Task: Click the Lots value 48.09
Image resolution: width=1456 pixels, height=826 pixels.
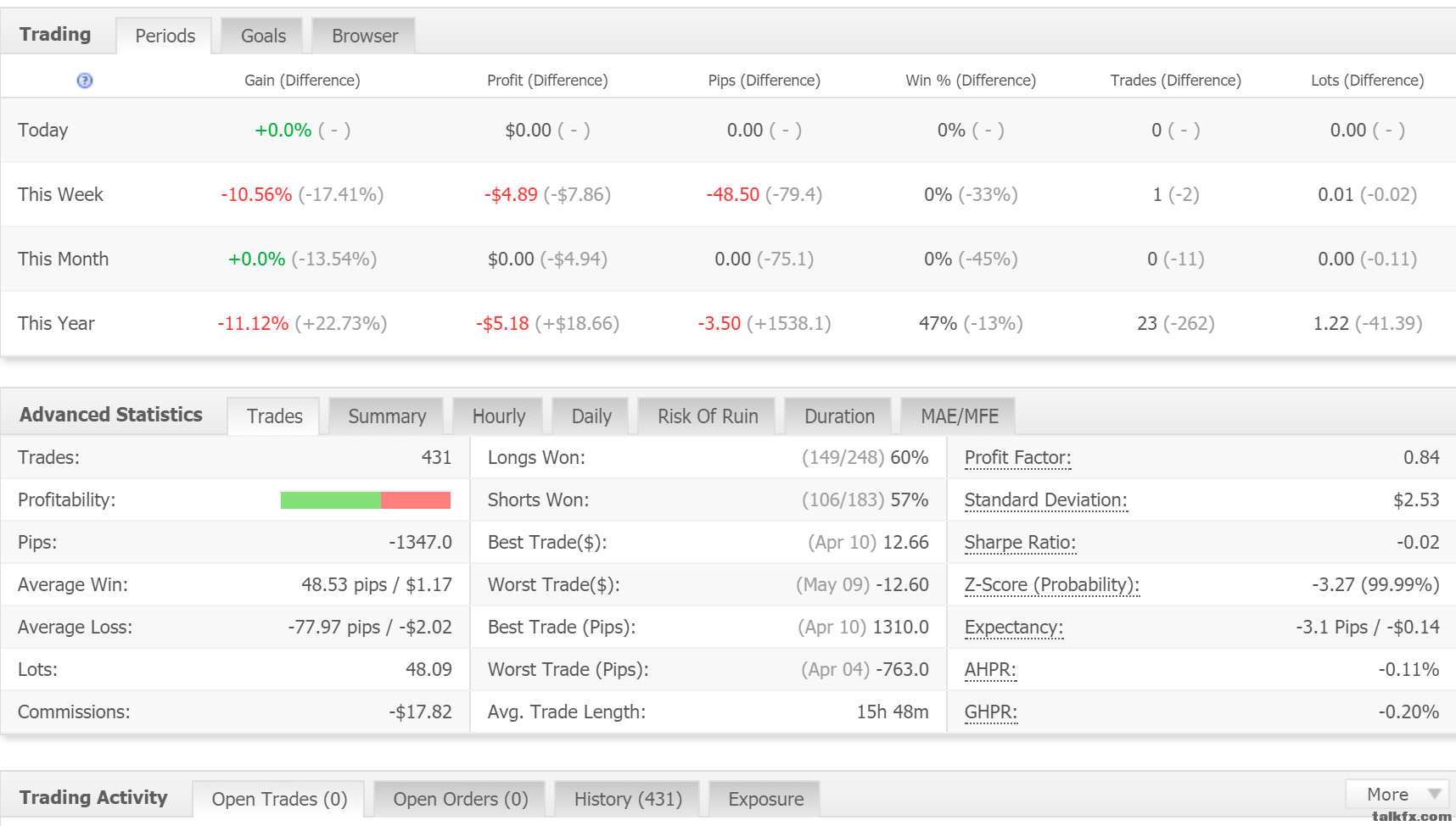Action: pos(428,670)
